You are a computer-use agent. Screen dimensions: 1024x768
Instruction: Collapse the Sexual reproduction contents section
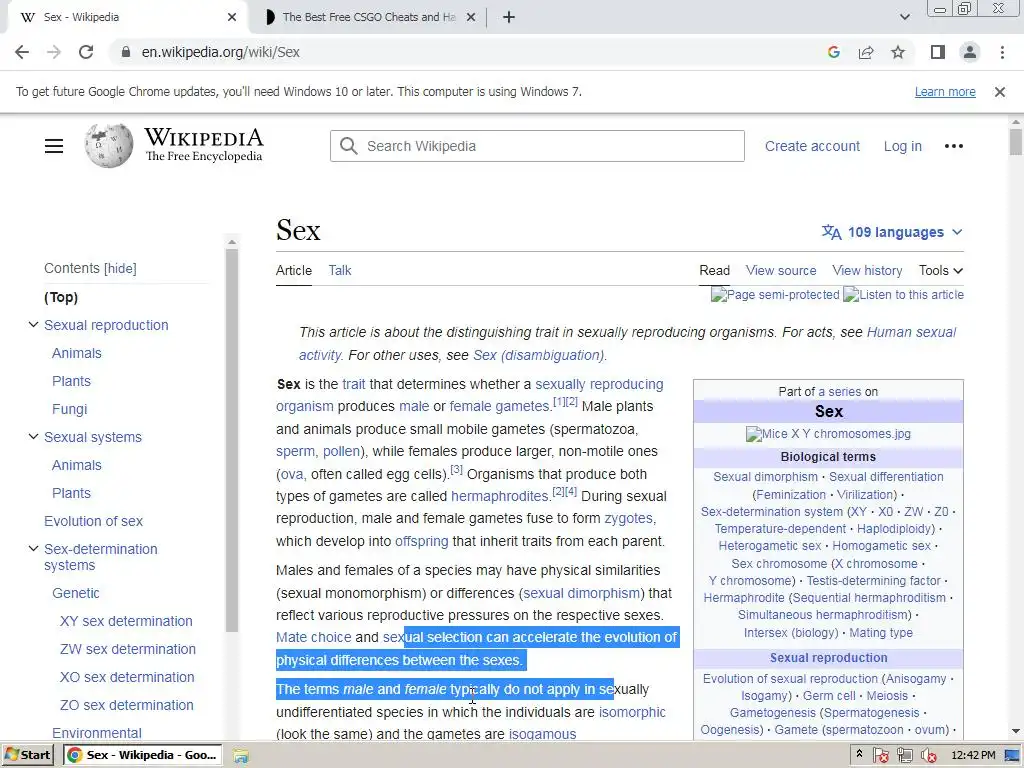[33, 325]
